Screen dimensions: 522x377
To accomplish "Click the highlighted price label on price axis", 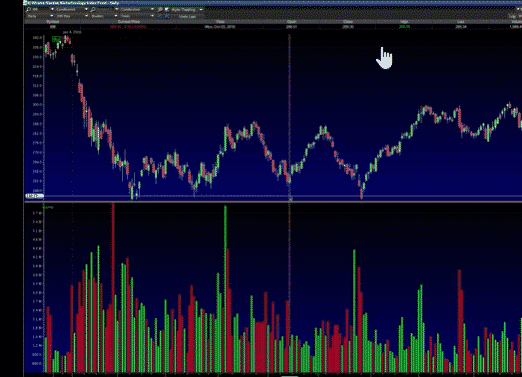I will (x=34, y=196).
